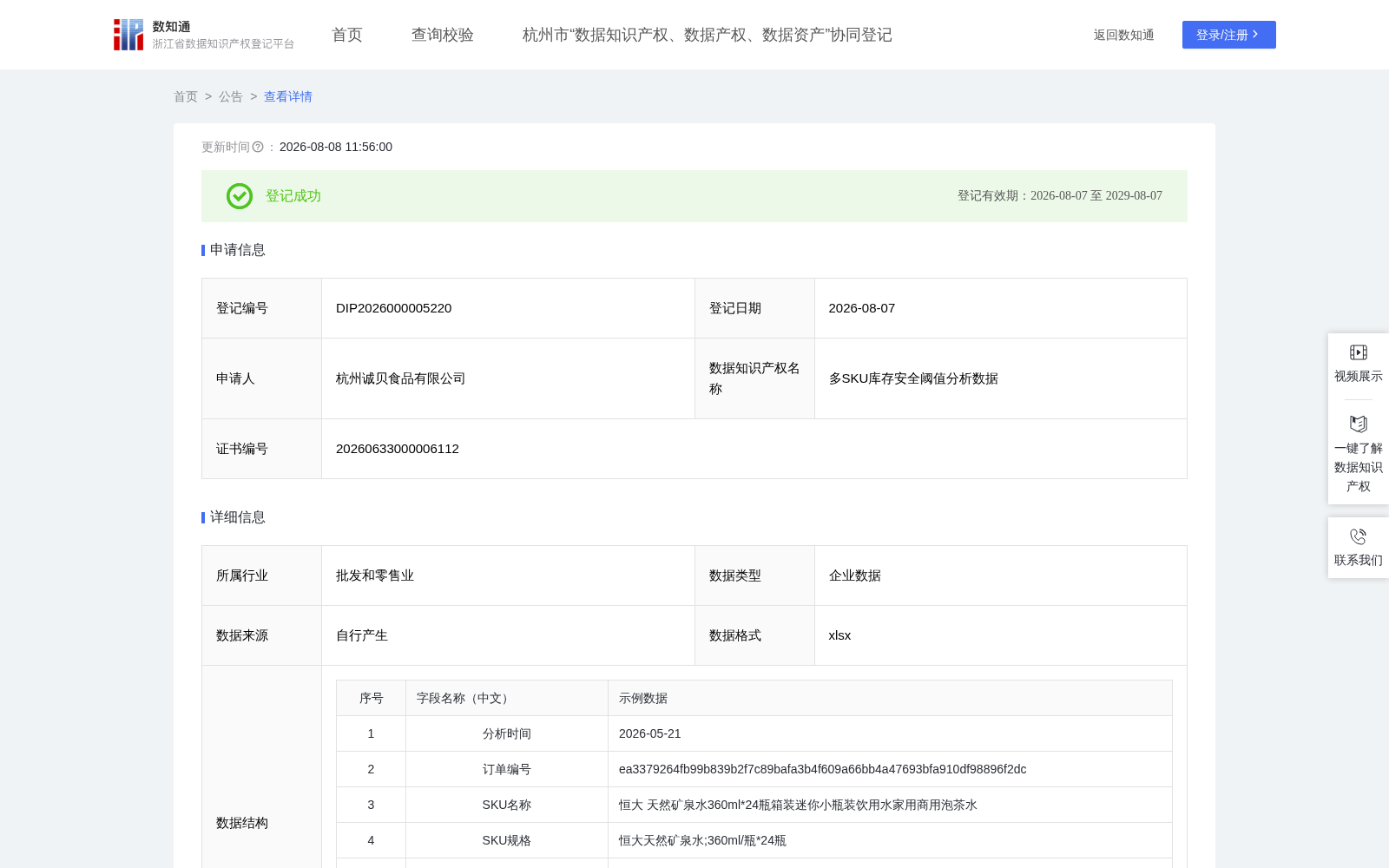The image size is (1389, 868).
Task: Click the 申请信息 section heading
Action: [238, 250]
